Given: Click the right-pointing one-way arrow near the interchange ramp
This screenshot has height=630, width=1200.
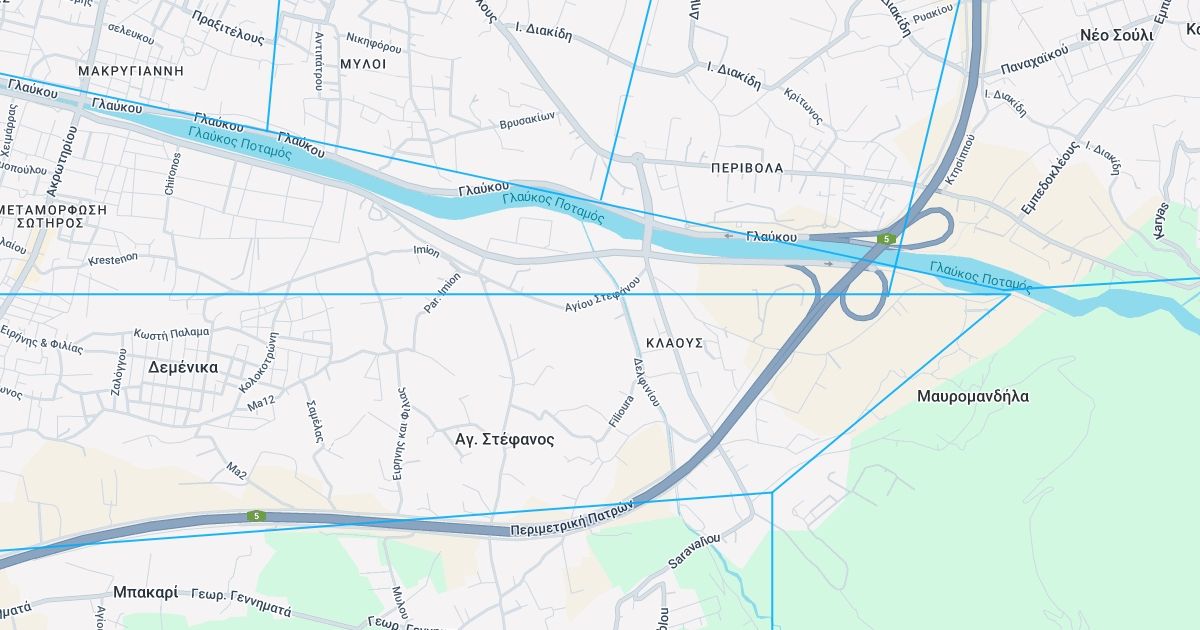Looking at the screenshot, I should coord(828,264).
